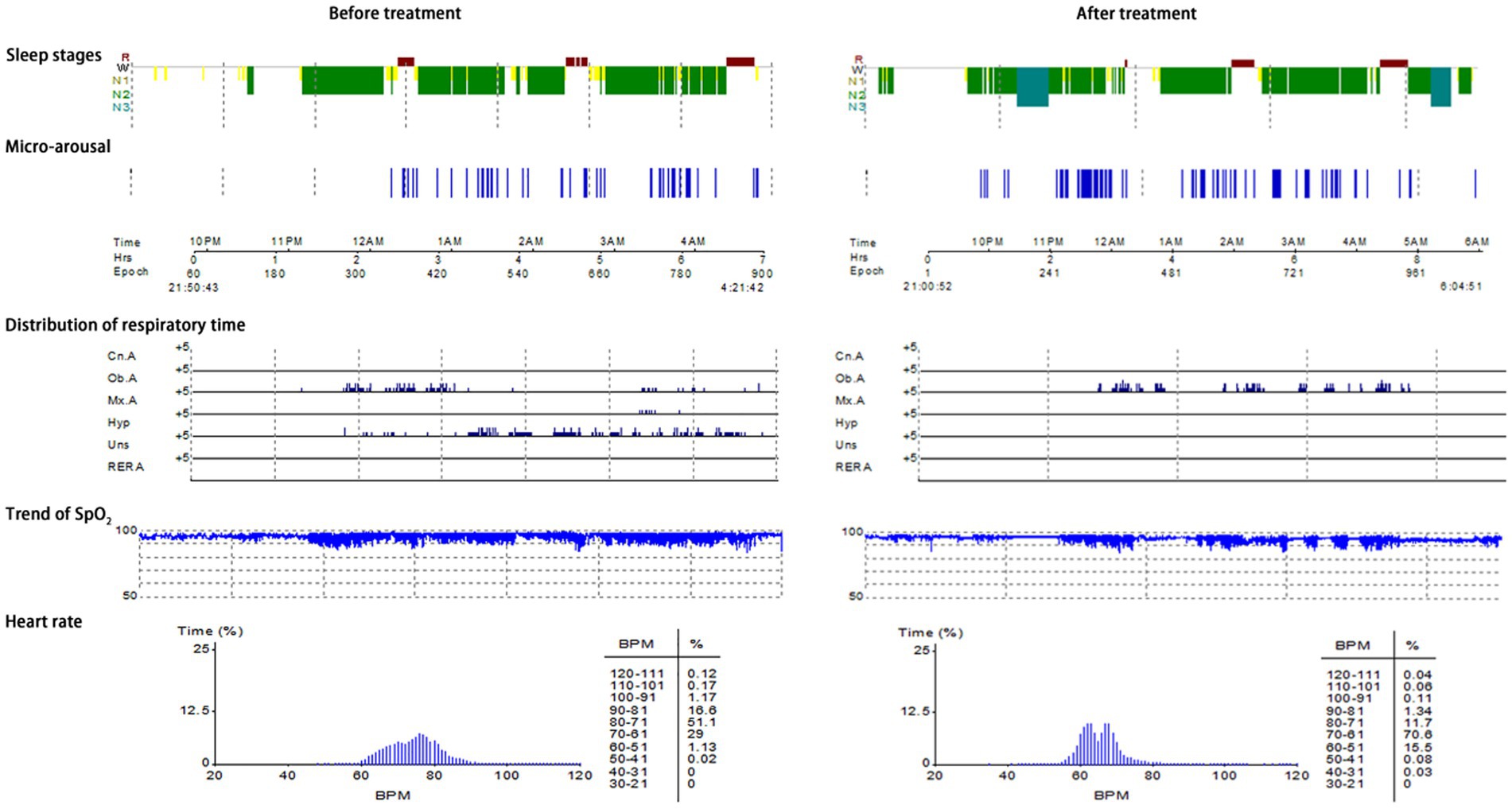Click the "Heart rate" section label

(x=44, y=621)
